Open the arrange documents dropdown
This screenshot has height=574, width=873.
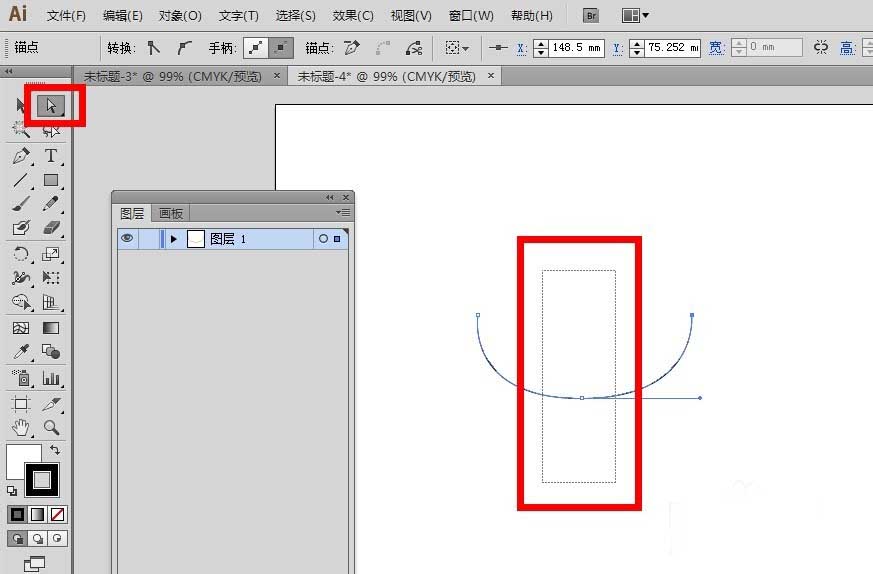[x=635, y=16]
